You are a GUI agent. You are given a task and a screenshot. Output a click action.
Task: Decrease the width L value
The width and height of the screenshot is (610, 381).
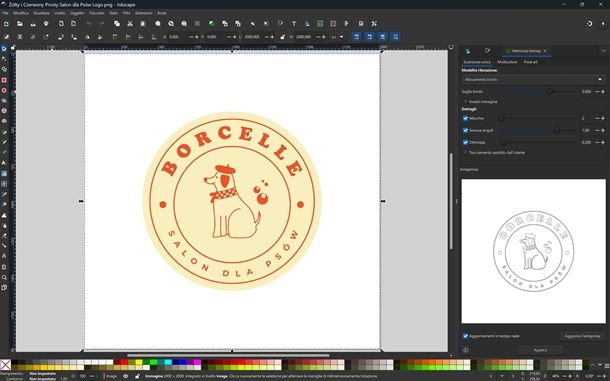tap(266, 37)
